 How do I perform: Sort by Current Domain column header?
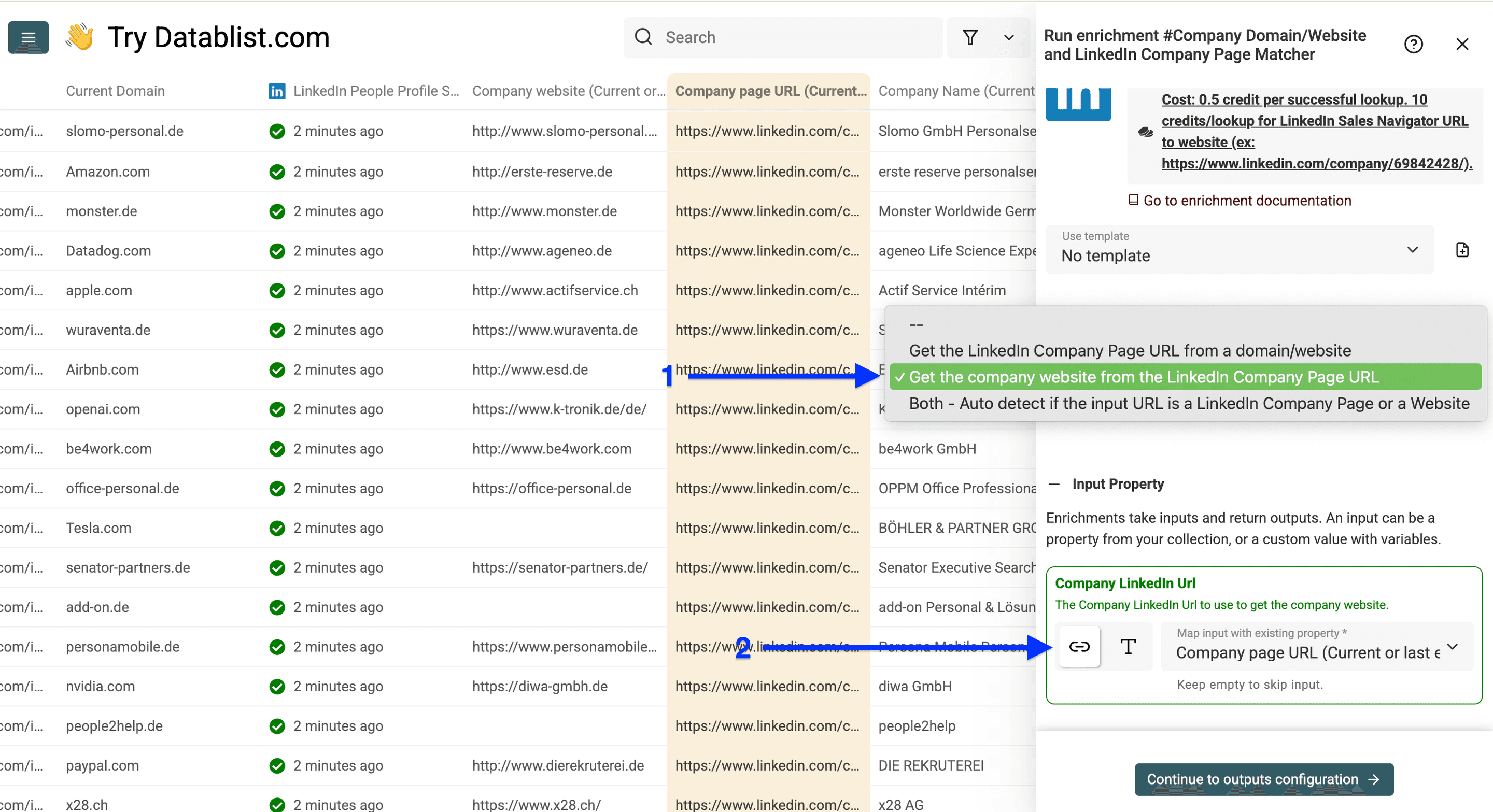[115, 91]
